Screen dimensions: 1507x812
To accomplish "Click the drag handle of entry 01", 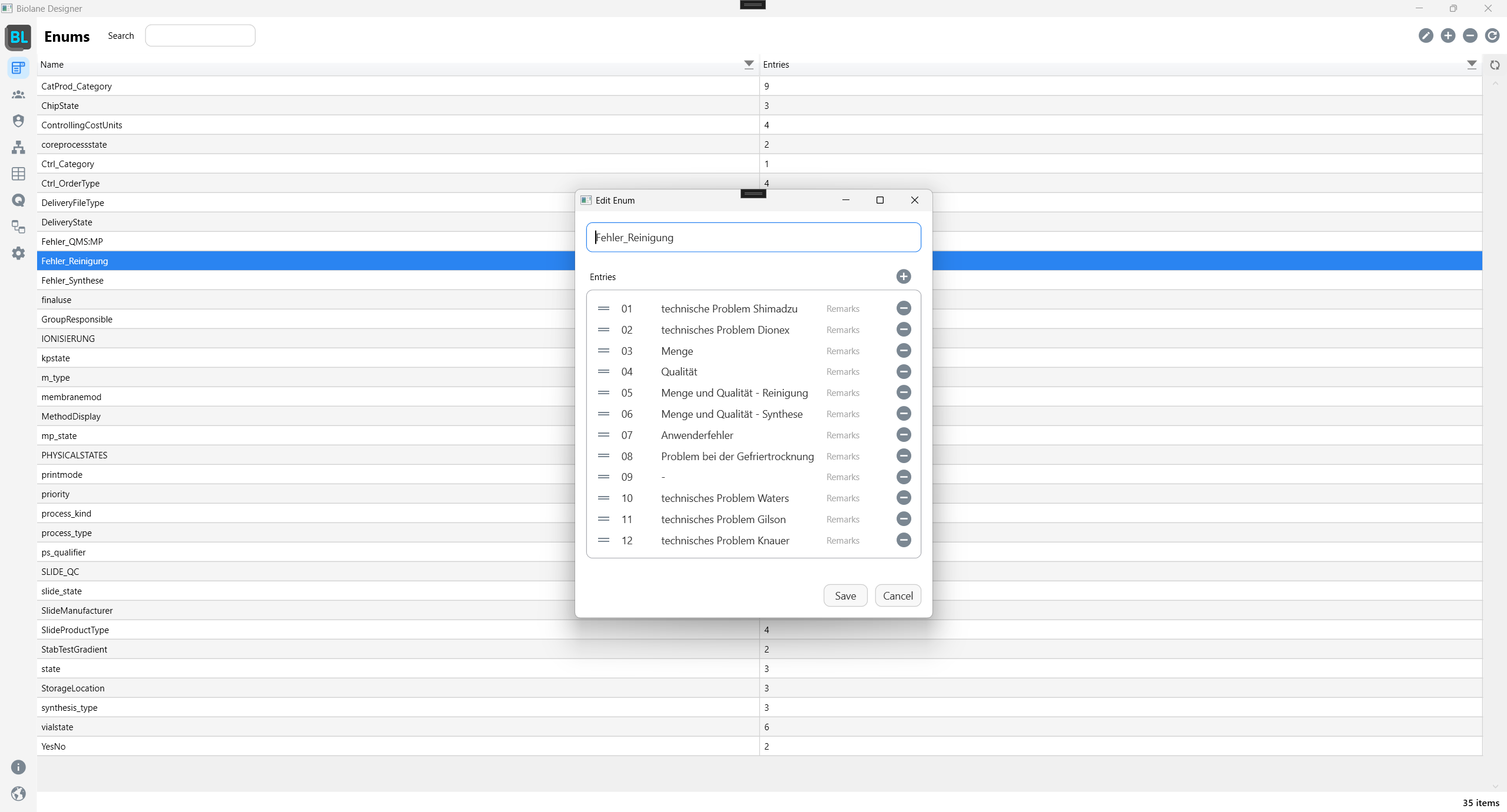I will [x=603, y=308].
